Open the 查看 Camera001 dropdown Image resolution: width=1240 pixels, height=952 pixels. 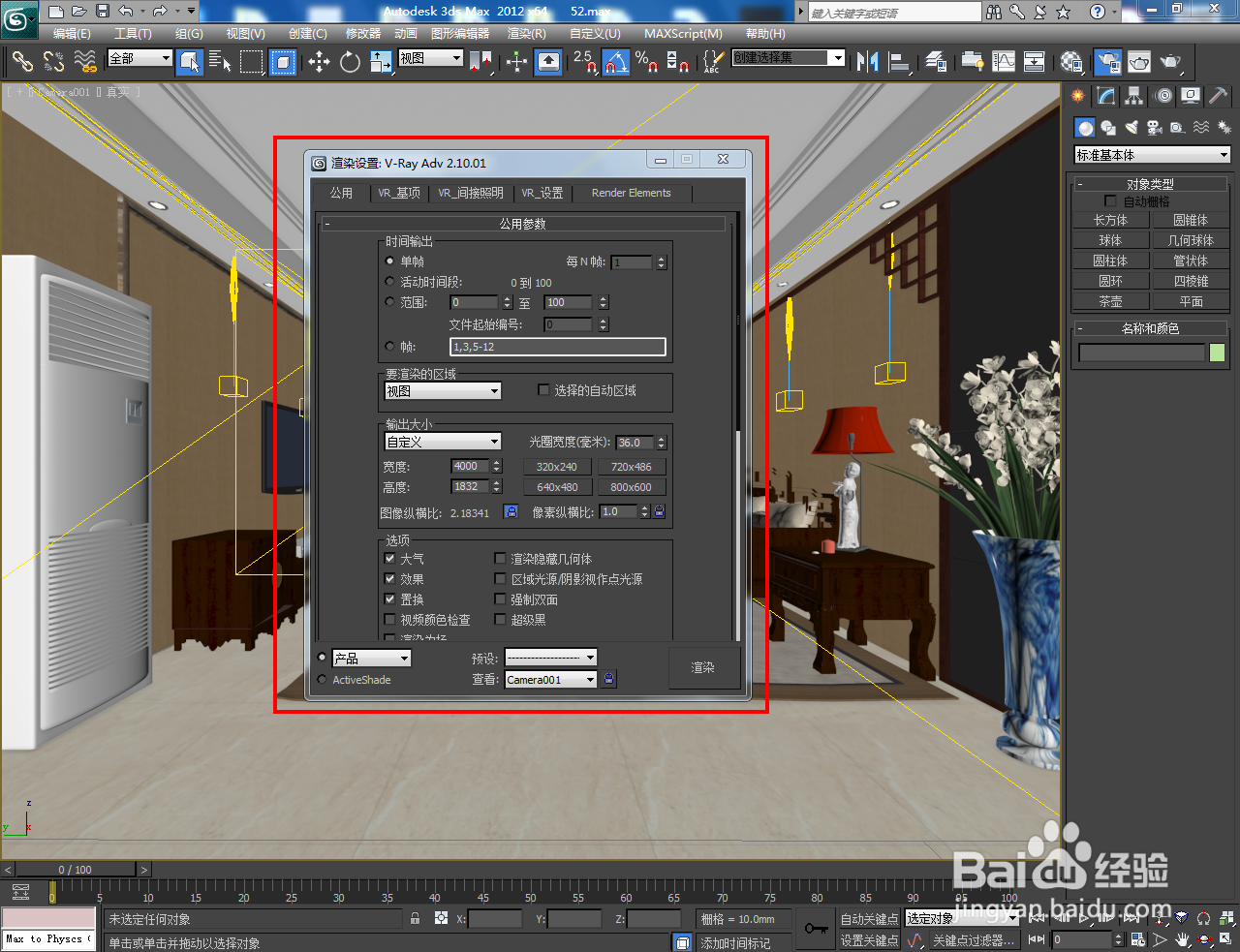(551, 680)
